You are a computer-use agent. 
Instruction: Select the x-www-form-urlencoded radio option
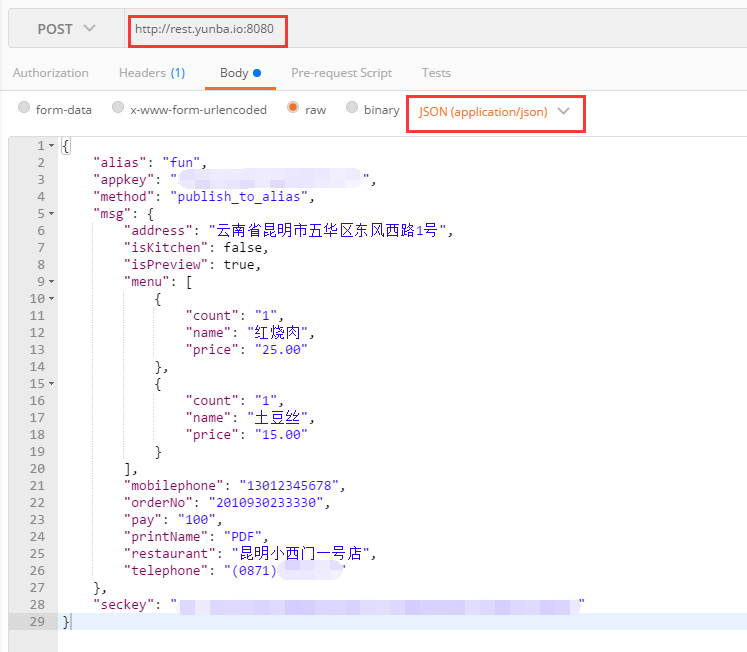tap(118, 108)
